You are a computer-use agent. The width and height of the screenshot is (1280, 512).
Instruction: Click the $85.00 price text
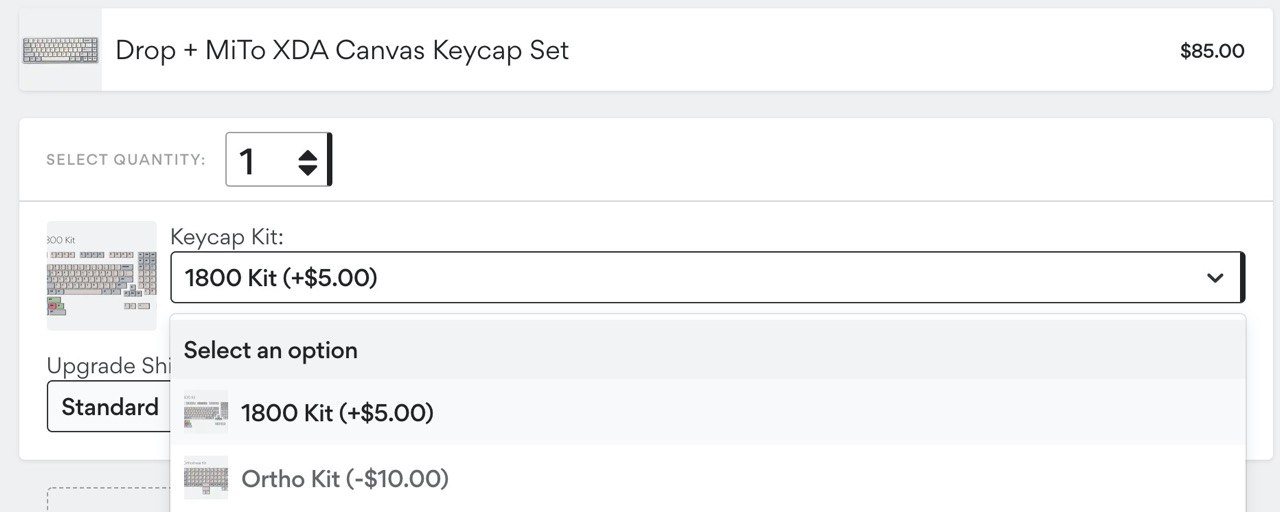tap(1212, 51)
